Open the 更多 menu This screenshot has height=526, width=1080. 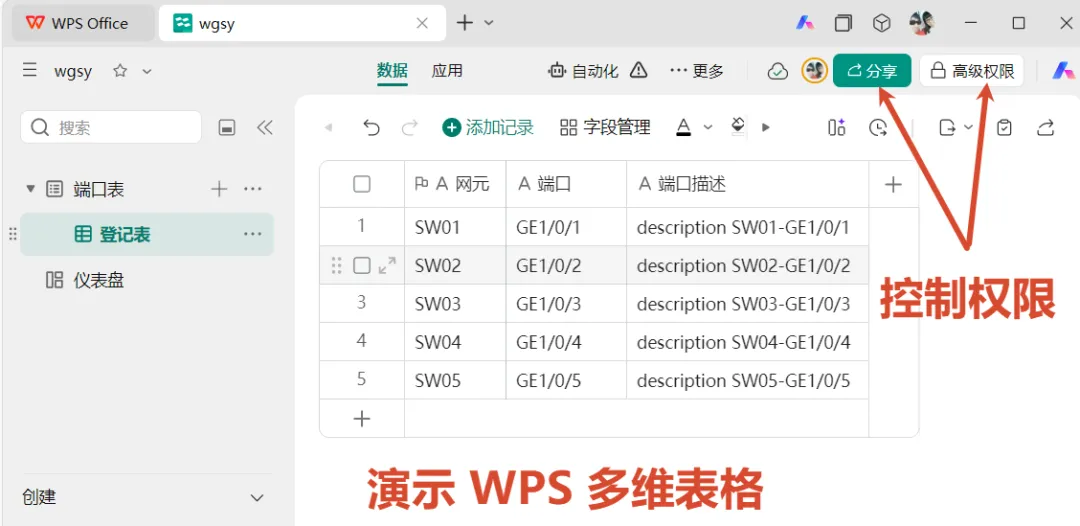coord(696,70)
